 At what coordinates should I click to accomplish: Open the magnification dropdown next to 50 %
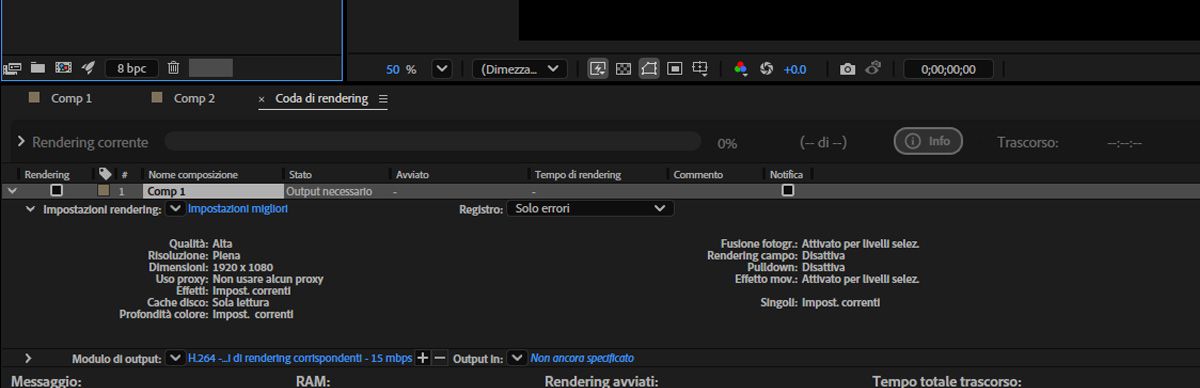point(441,69)
